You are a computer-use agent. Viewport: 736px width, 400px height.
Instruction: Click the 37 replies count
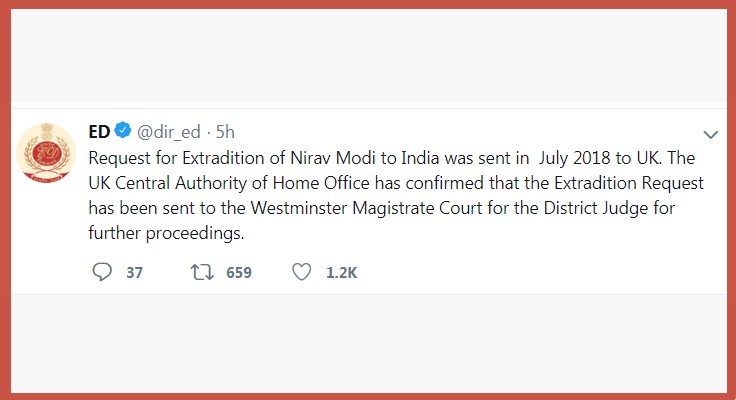click(x=135, y=272)
